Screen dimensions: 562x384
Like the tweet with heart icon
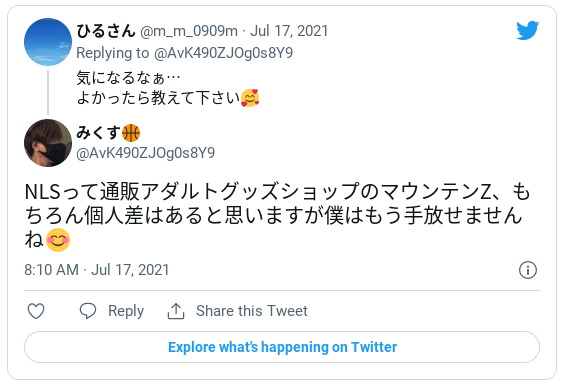(36, 311)
